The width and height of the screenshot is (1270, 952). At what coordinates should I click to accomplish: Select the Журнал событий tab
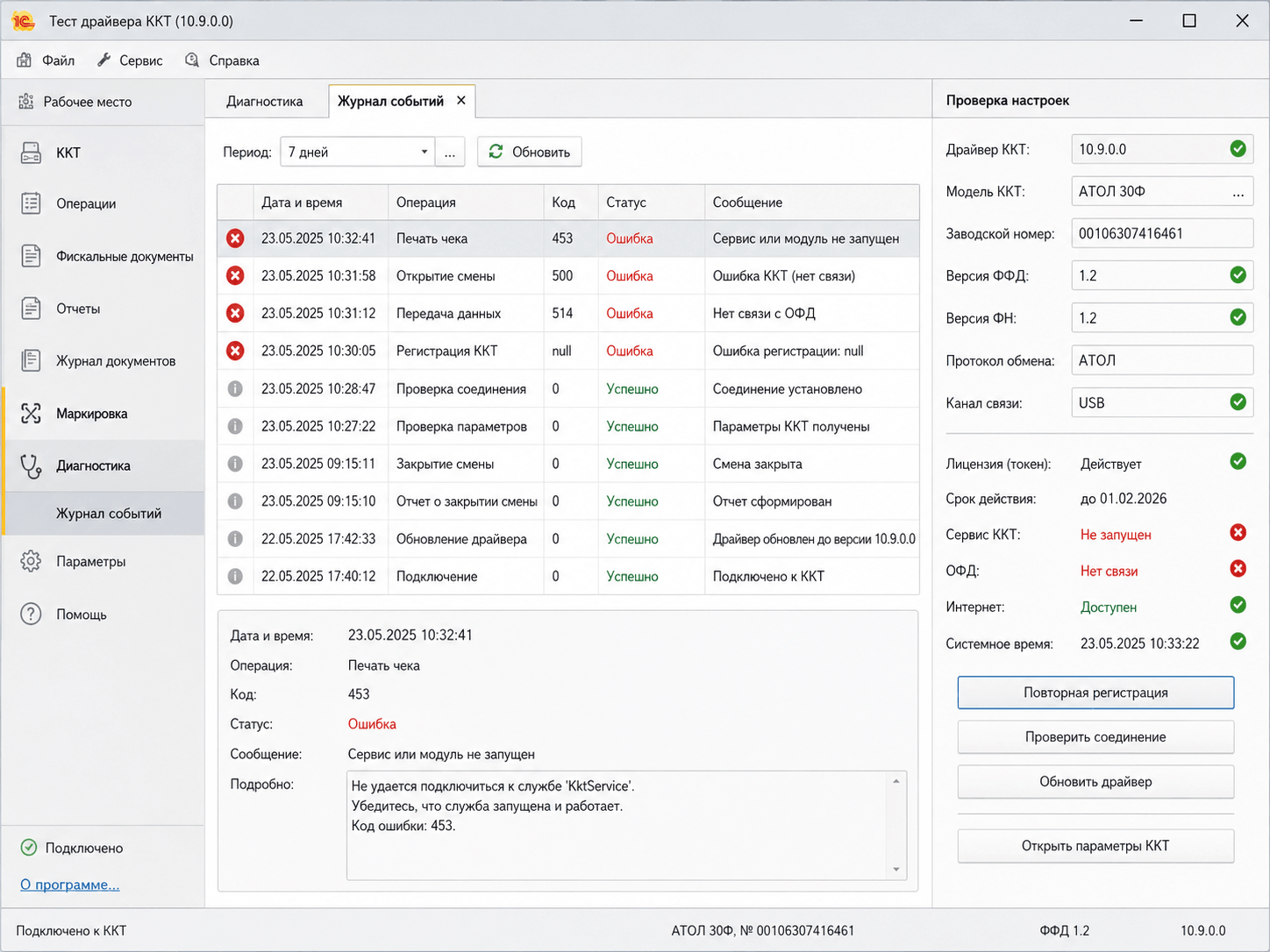pos(390,101)
